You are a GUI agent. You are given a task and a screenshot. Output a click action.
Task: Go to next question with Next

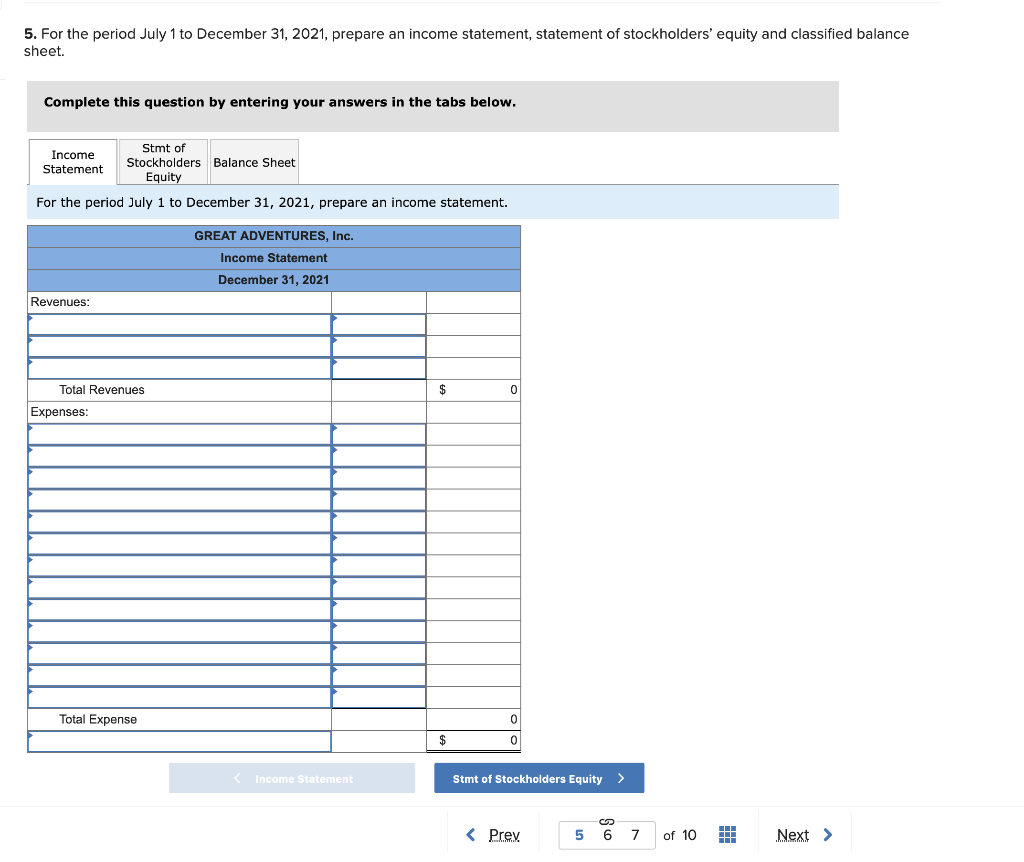(792, 835)
